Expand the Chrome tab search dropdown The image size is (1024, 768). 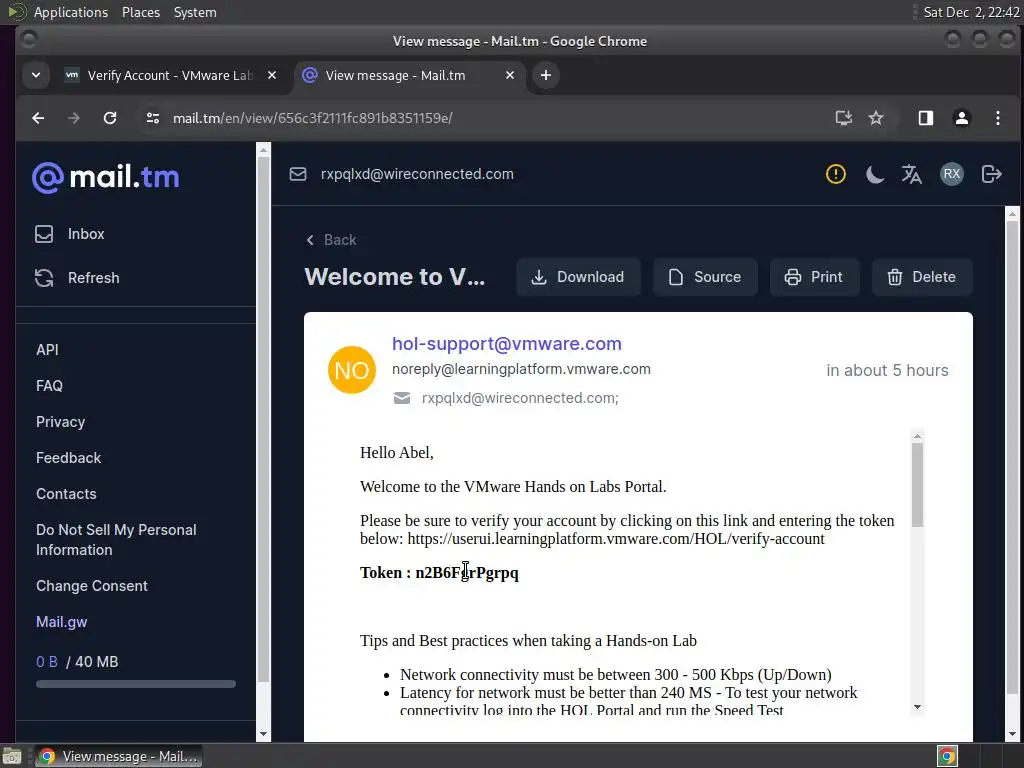36,76
